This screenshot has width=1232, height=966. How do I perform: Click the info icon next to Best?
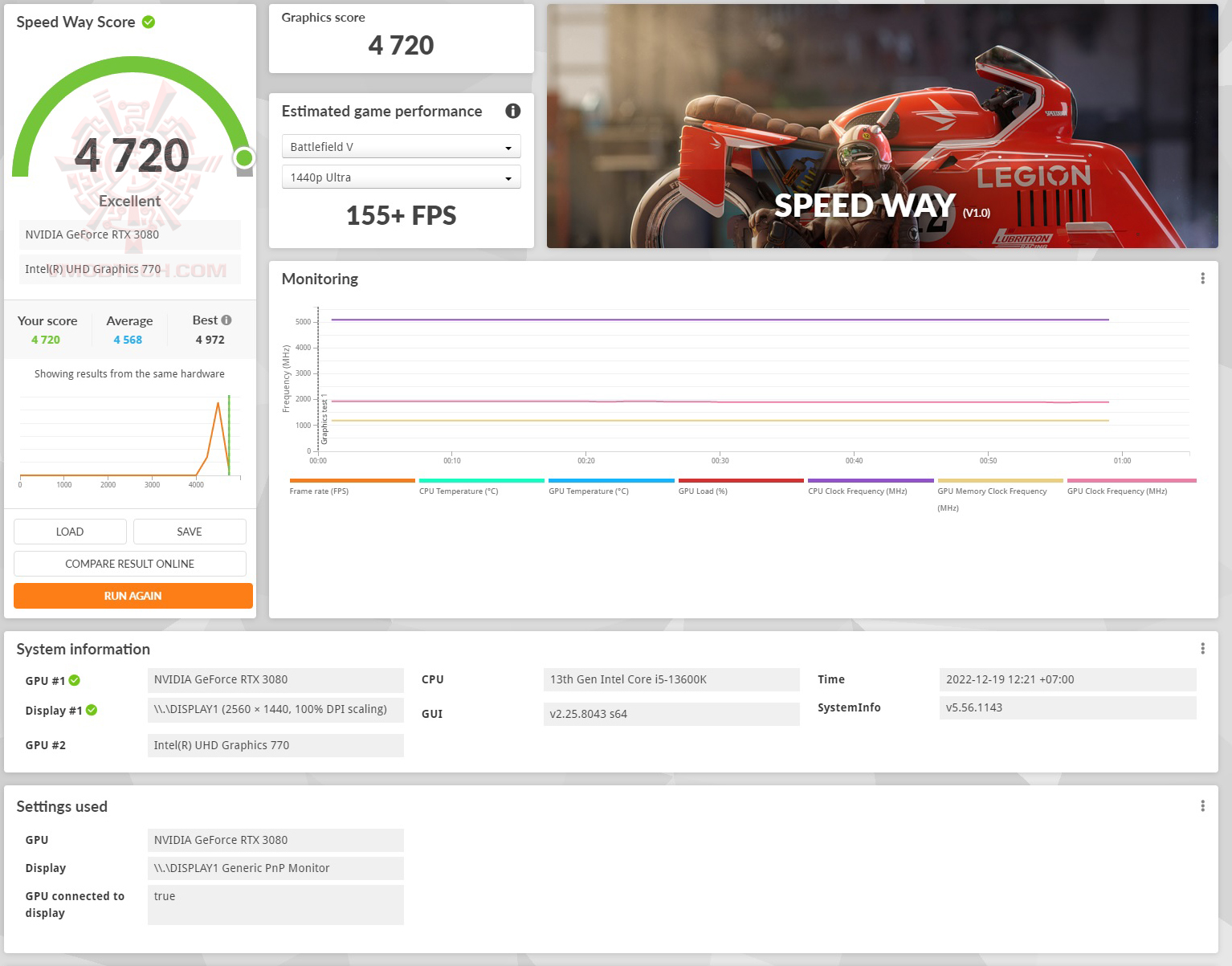coord(226,320)
